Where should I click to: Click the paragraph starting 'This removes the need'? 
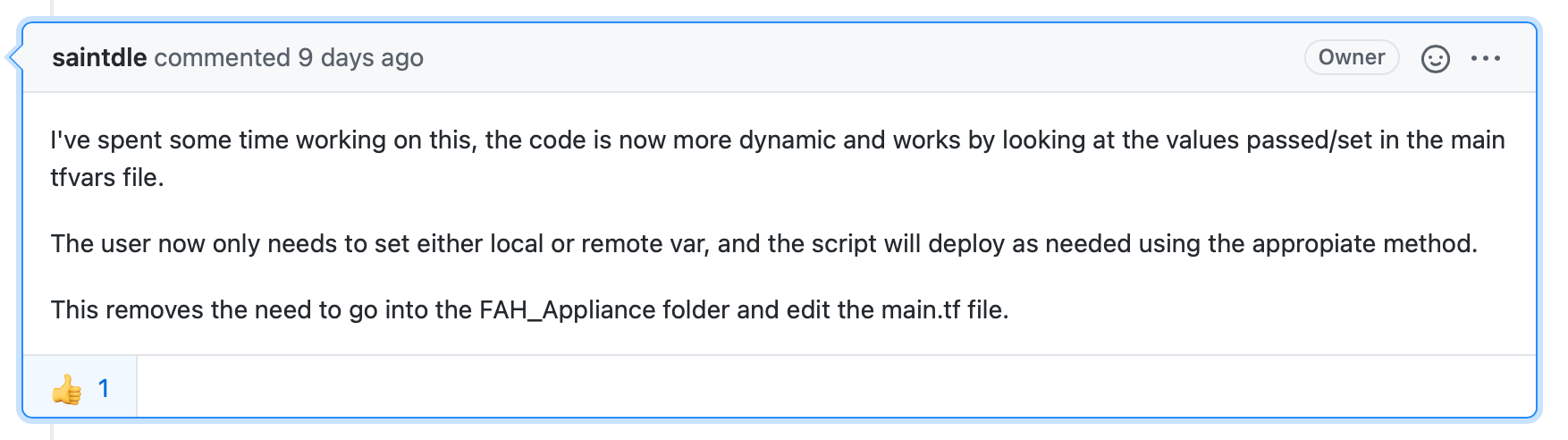click(x=530, y=309)
